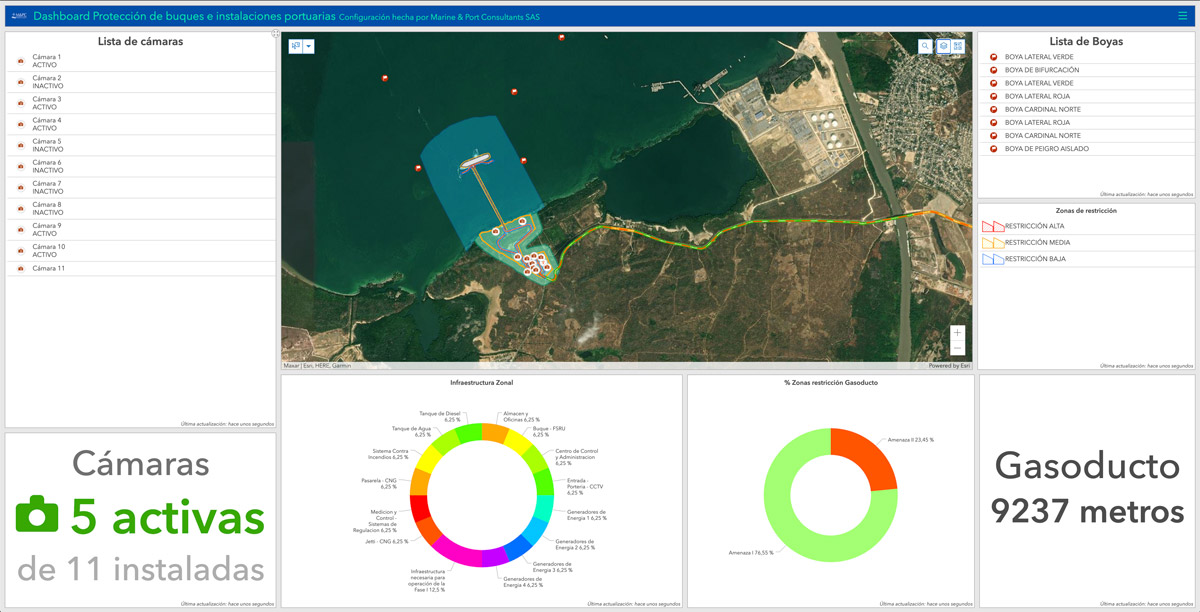Image resolution: width=1200 pixels, height=612 pixels.
Task: Open the selection tool dropdown arrow
Action: pos(309,46)
